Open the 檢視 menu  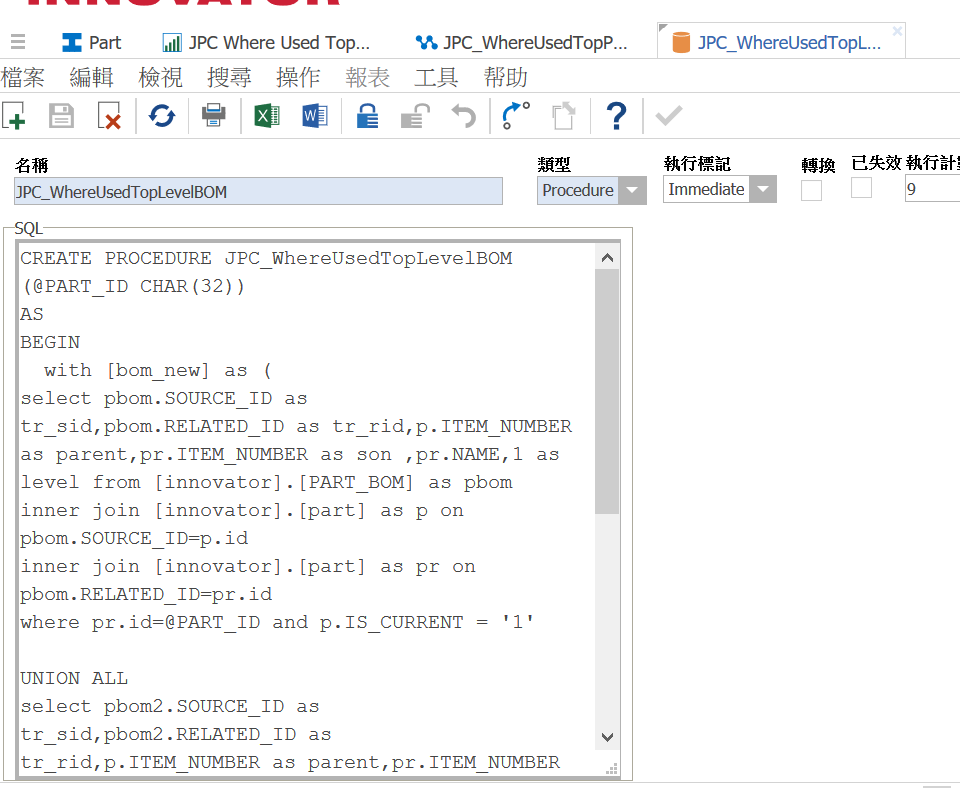[x=160, y=77]
